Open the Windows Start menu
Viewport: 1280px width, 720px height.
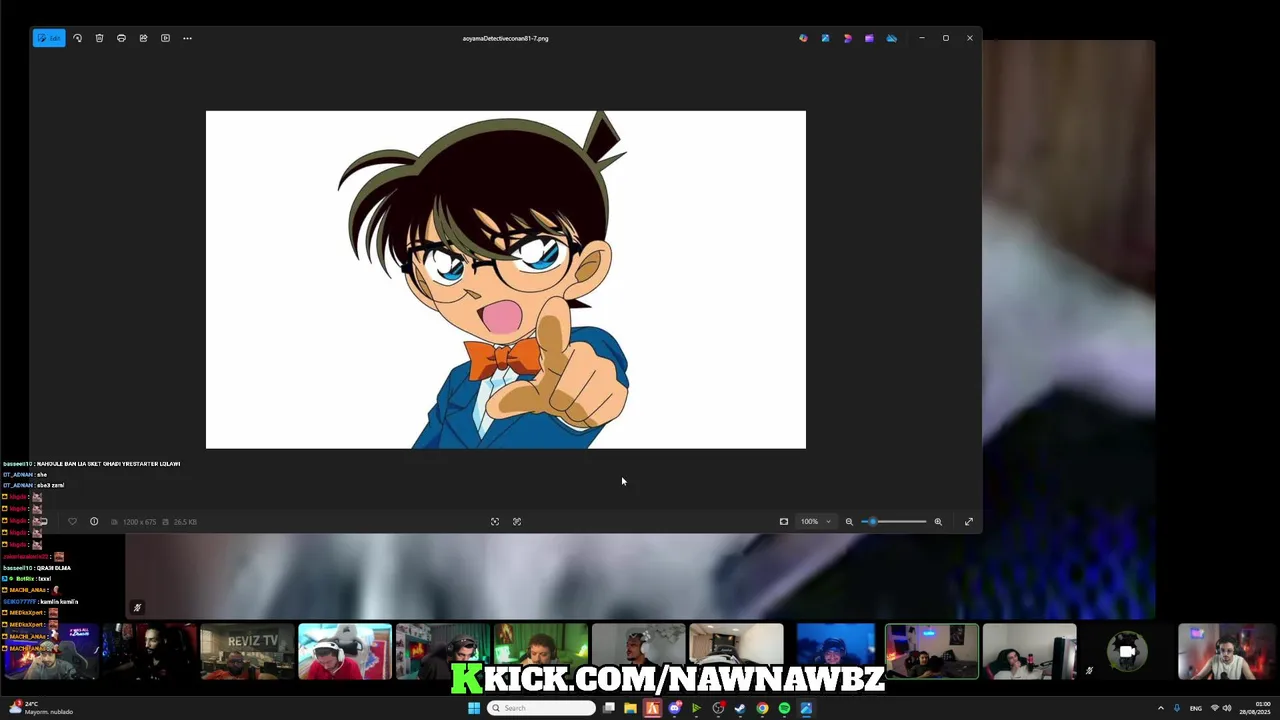coord(474,708)
